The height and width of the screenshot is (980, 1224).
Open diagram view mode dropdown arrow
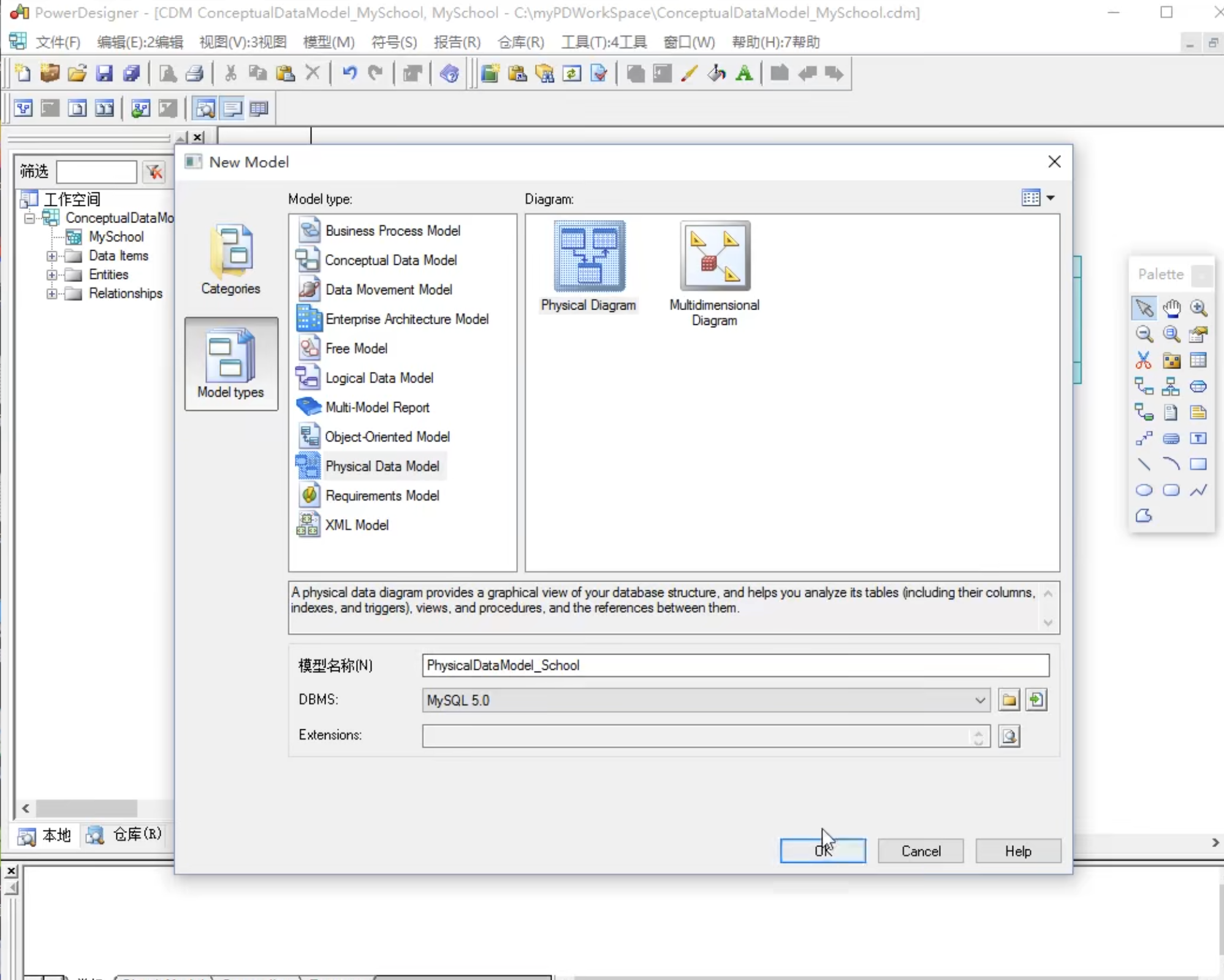point(1051,198)
